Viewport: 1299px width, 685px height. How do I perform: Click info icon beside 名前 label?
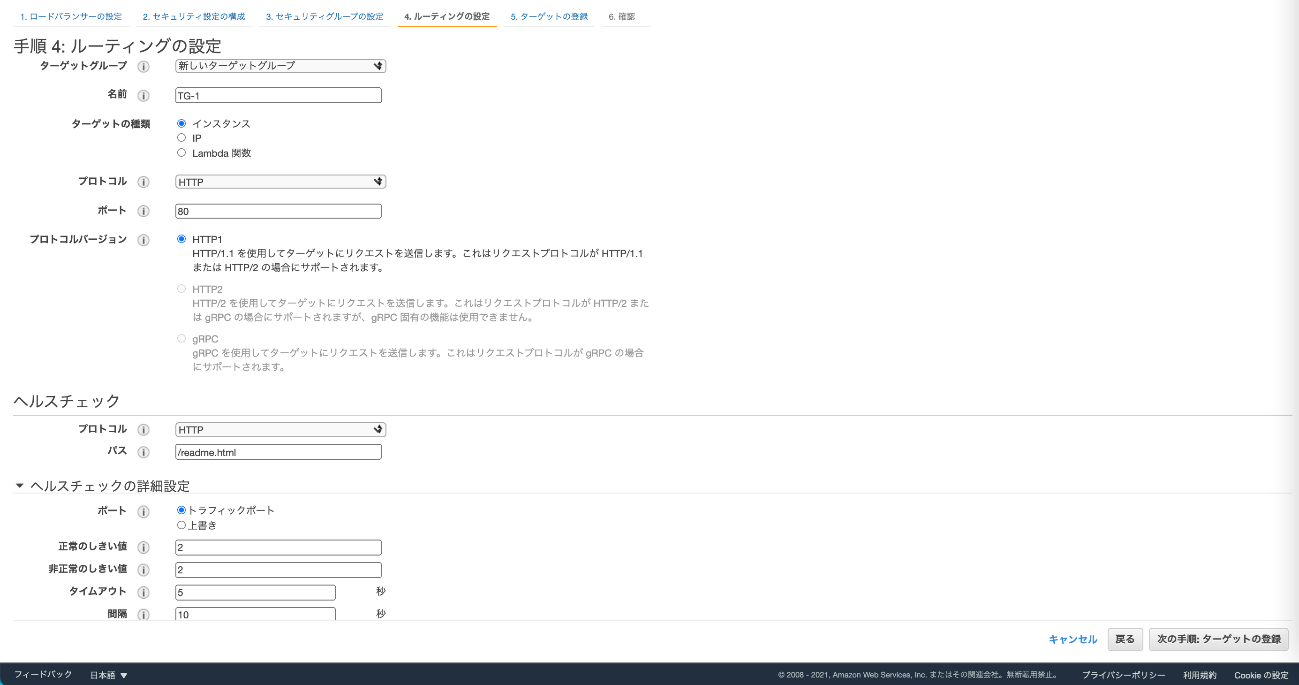tap(143, 96)
